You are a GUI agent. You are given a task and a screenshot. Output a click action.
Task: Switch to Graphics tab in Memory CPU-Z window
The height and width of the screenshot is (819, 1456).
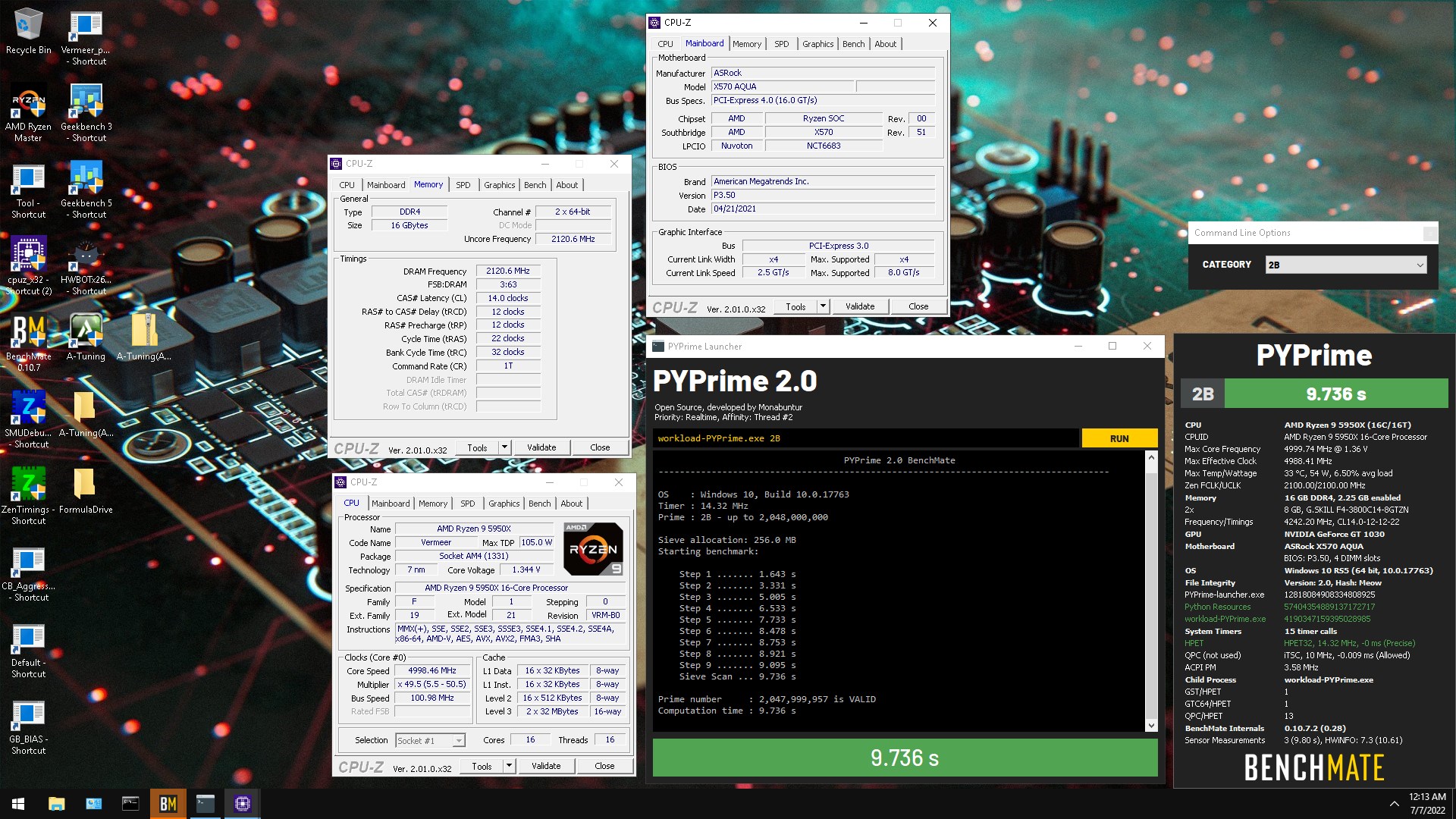pos(499,185)
